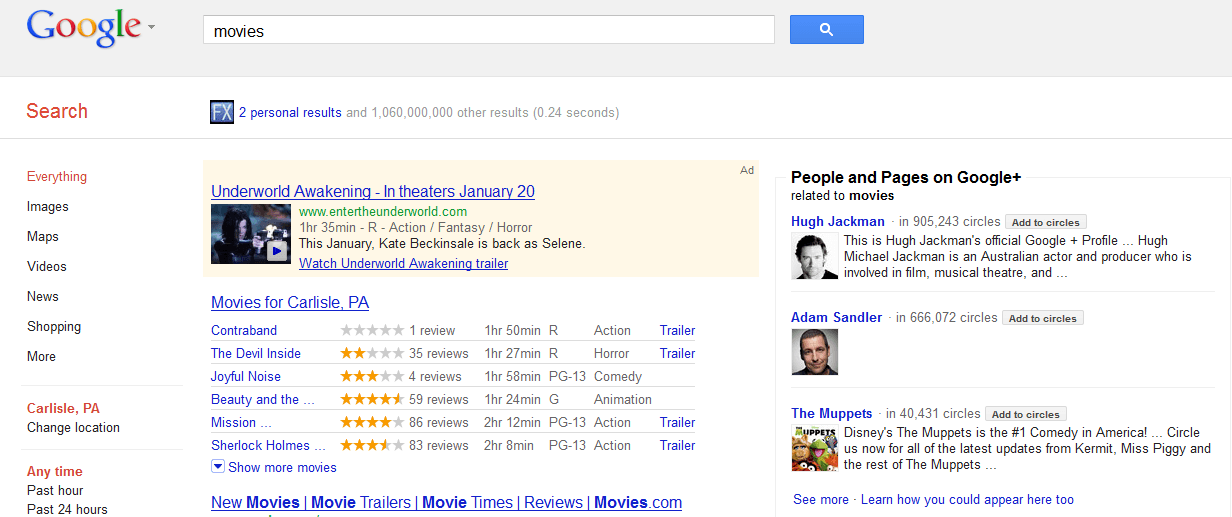Add Adam Sandler to circles
The height and width of the screenshot is (517, 1232).
1043,319
